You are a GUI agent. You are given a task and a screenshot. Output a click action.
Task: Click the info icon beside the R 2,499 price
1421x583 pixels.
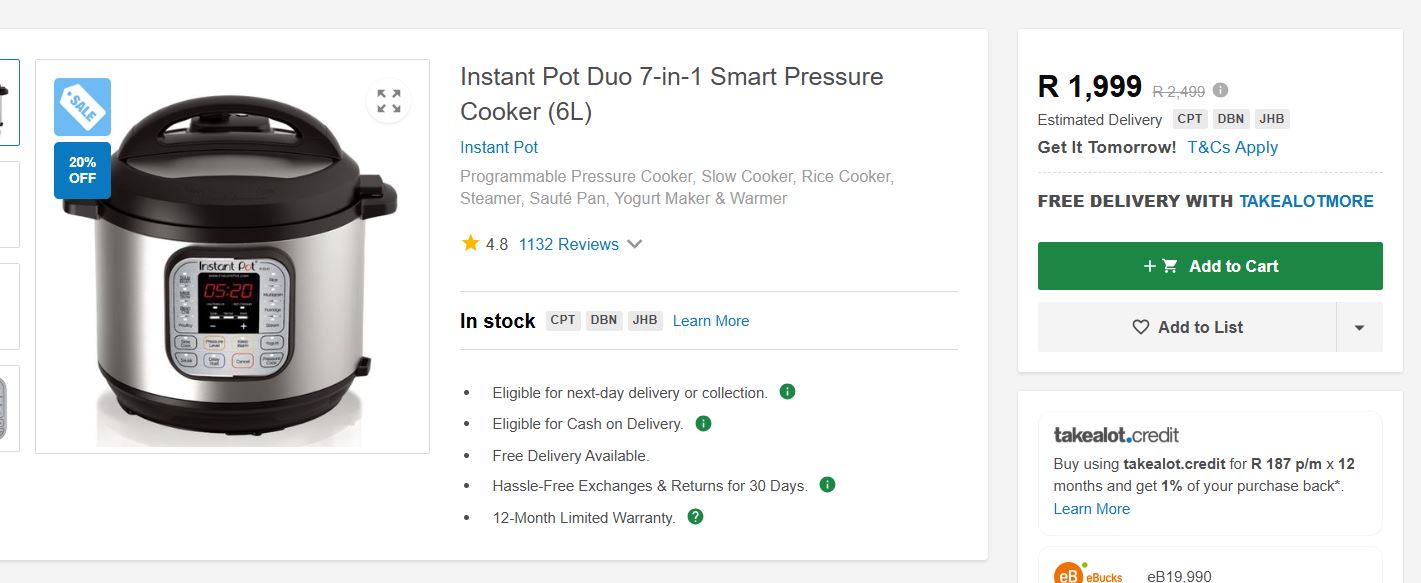[x=1219, y=89]
